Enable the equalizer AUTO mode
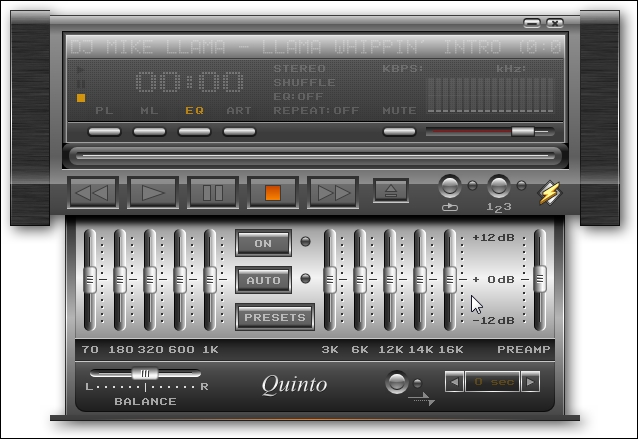 click(263, 280)
